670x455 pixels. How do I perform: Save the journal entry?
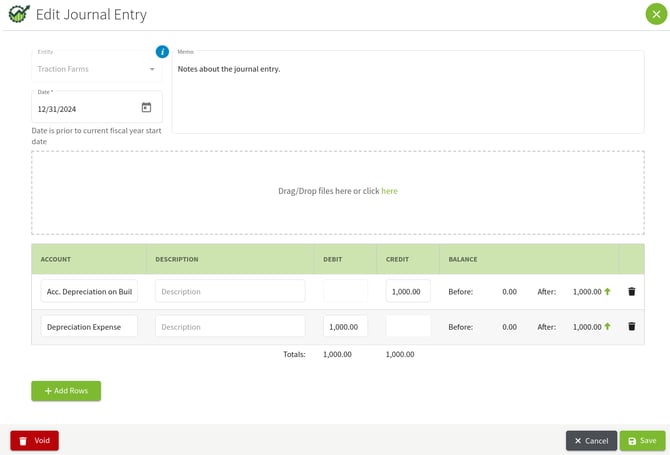coord(642,441)
